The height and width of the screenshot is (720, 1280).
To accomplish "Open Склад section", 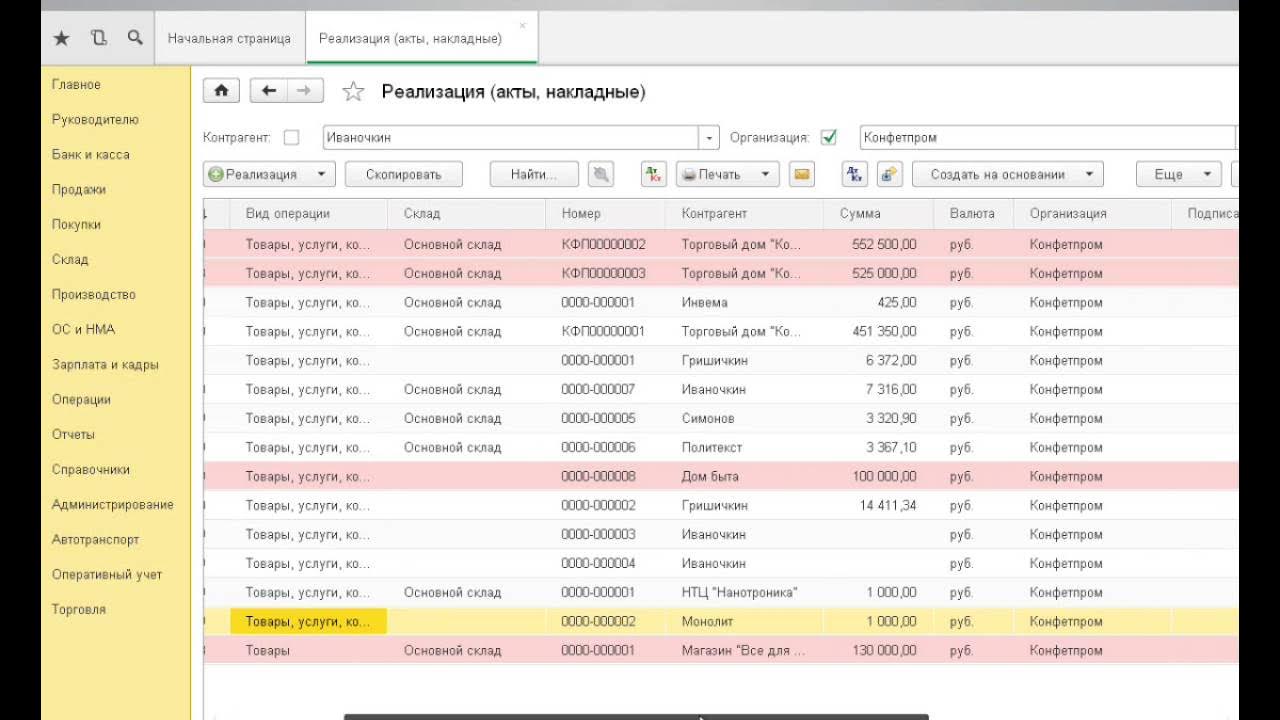I will 70,260.
